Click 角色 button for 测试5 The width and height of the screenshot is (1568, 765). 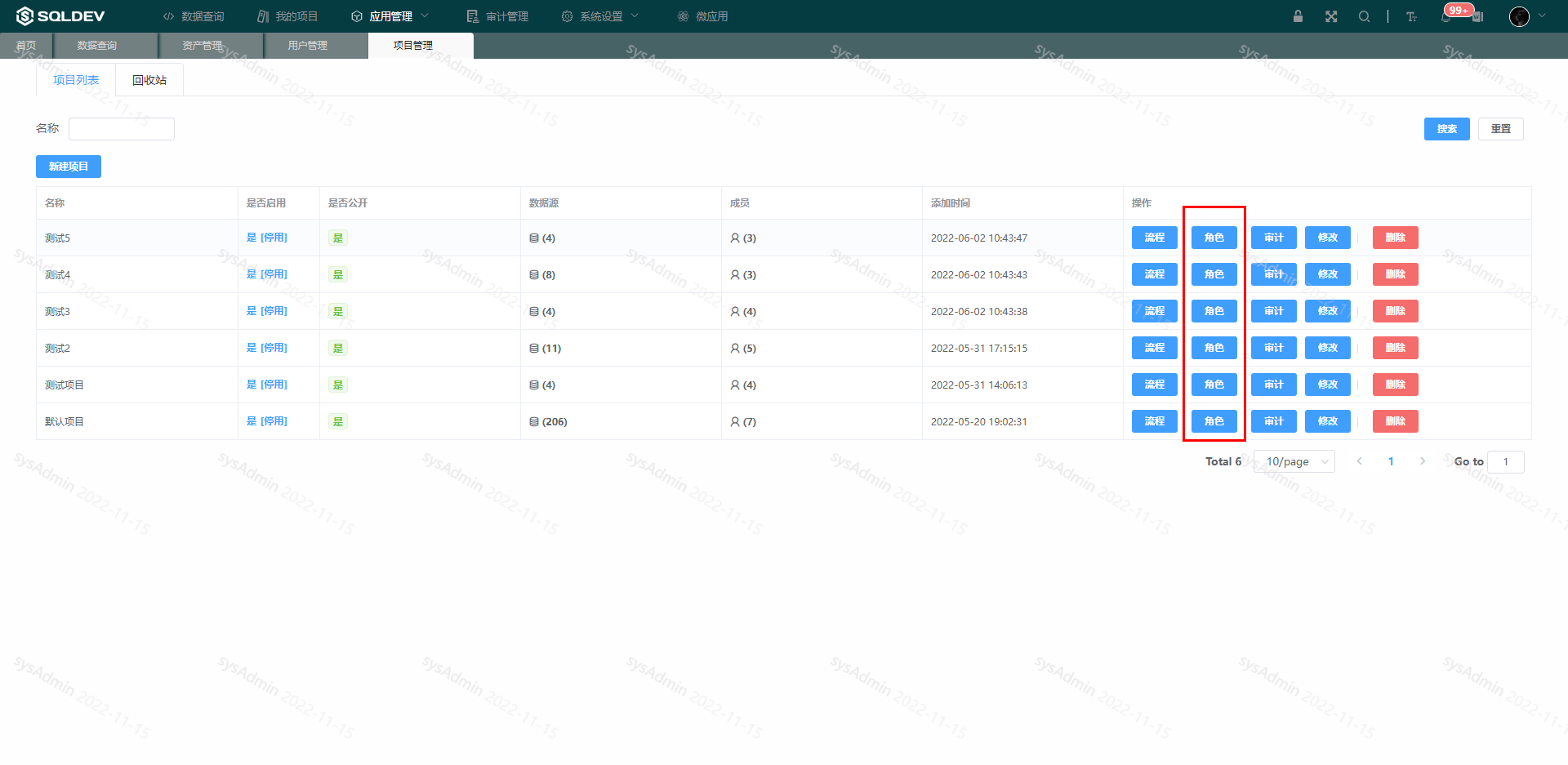point(1214,238)
